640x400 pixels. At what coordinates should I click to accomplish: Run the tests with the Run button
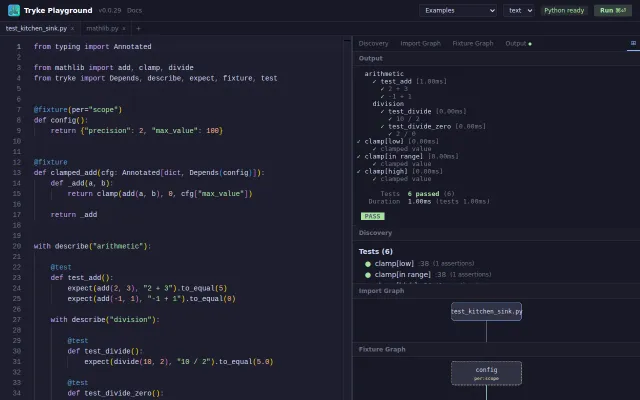click(613, 11)
